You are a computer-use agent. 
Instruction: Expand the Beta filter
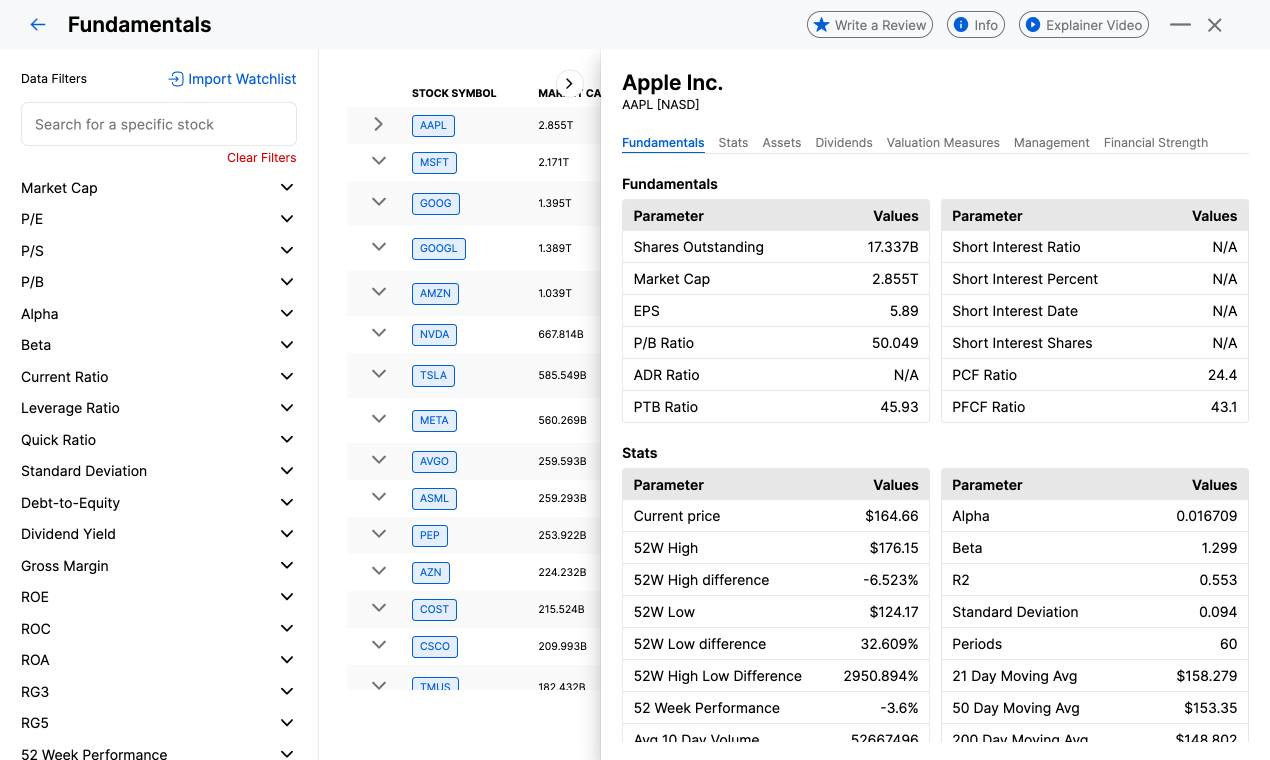(x=159, y=345)
